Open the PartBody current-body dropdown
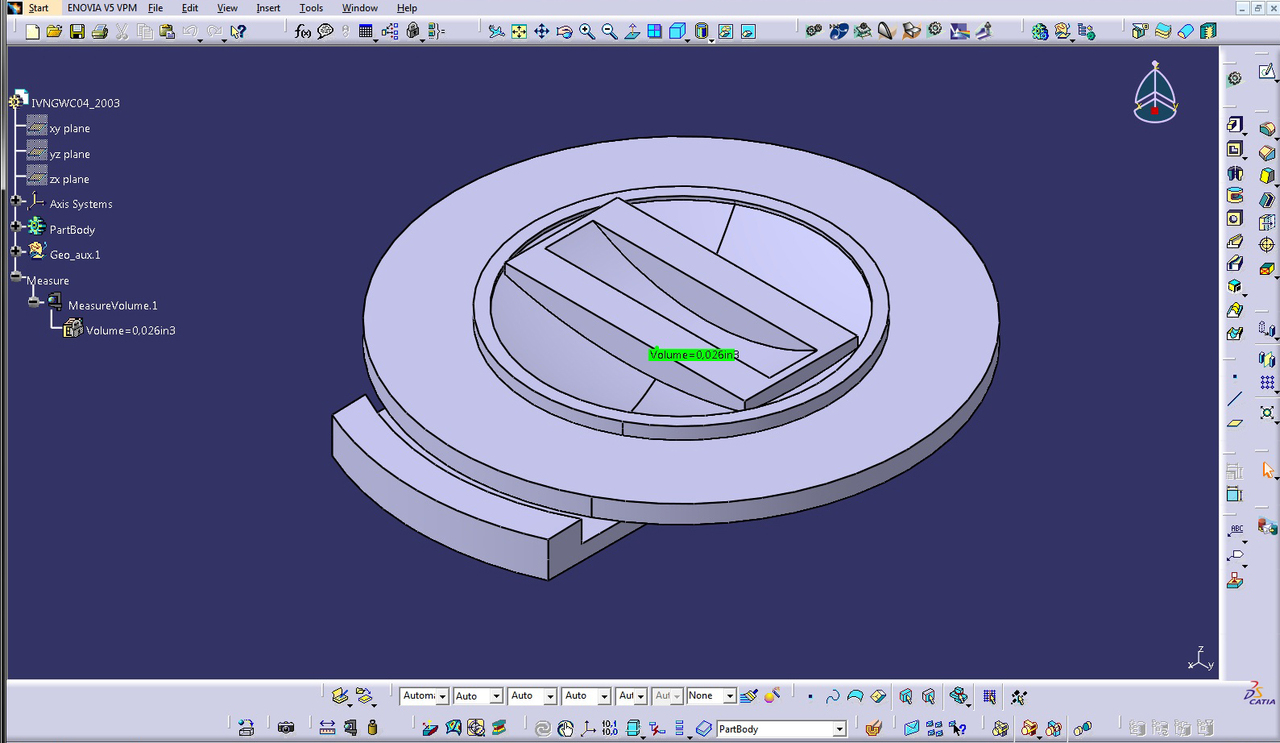Image resolution: width=1280 pixels, height=743 pixels. coord(839,729)
